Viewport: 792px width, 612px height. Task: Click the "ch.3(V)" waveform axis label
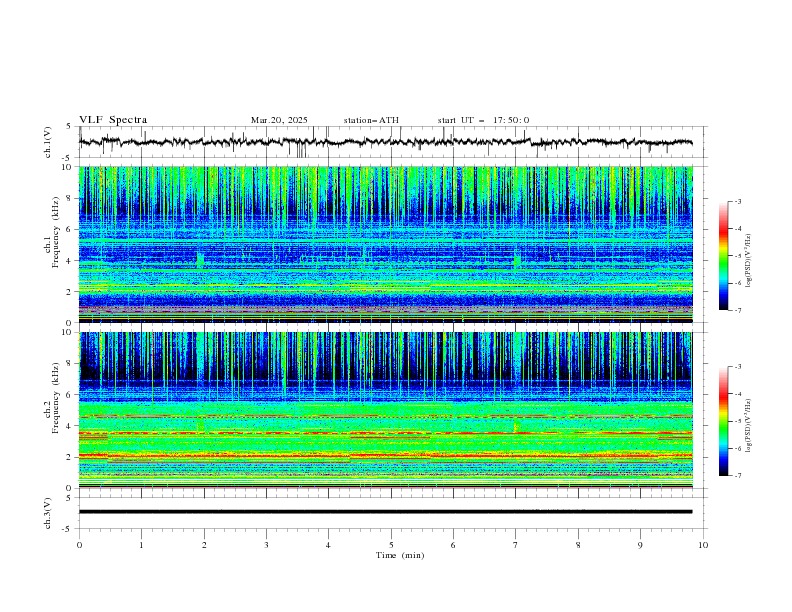click(48, 513)
